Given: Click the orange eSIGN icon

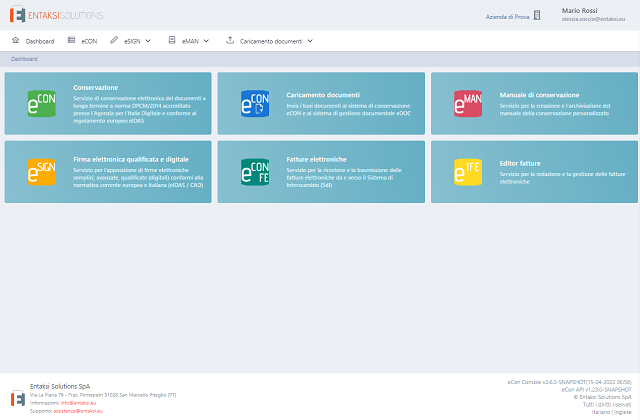Looking at the screenshot, I should [41, 172].
